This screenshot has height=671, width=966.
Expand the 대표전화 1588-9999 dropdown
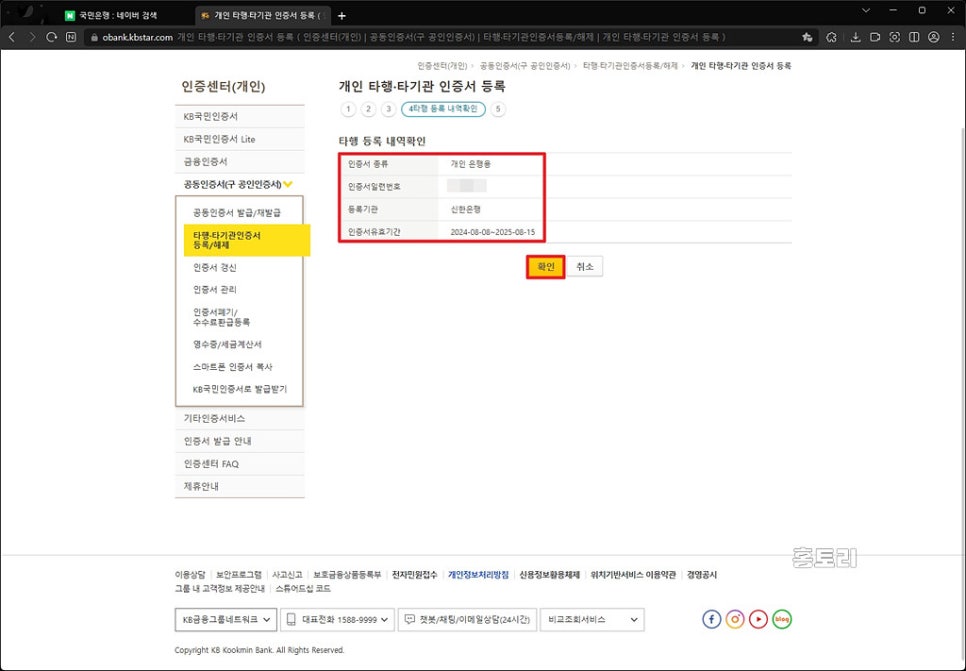coord(336,620)
